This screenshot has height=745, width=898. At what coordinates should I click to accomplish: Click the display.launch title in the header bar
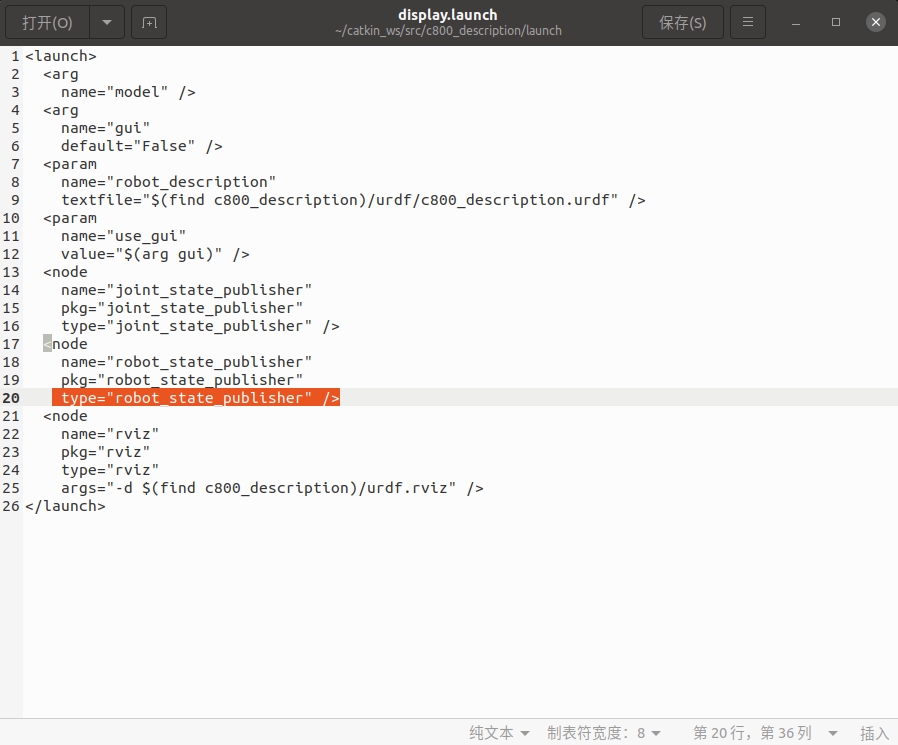[448, 14]
